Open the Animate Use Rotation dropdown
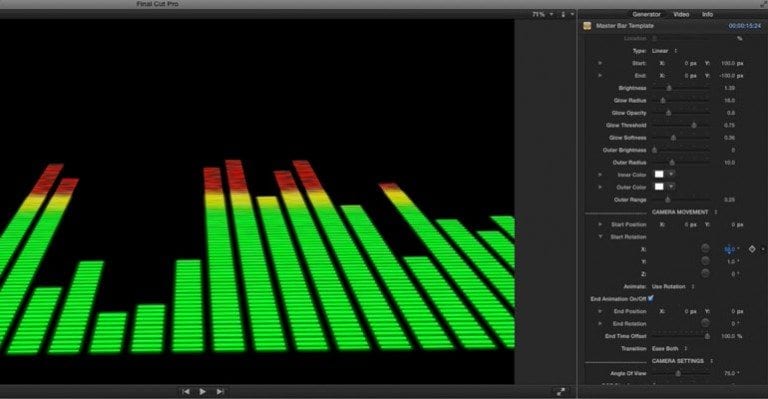768x399 pixels. point(673,286)
